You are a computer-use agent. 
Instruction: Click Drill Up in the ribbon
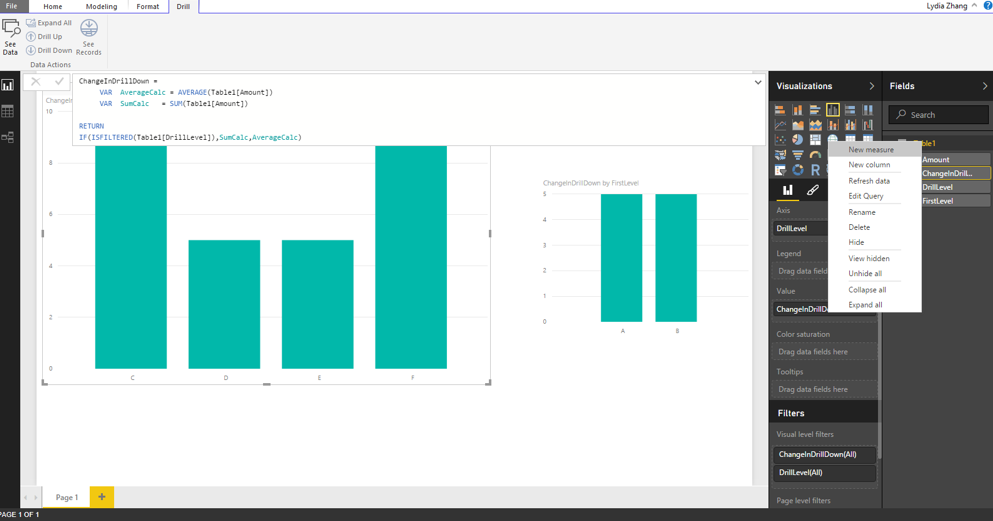44,37
